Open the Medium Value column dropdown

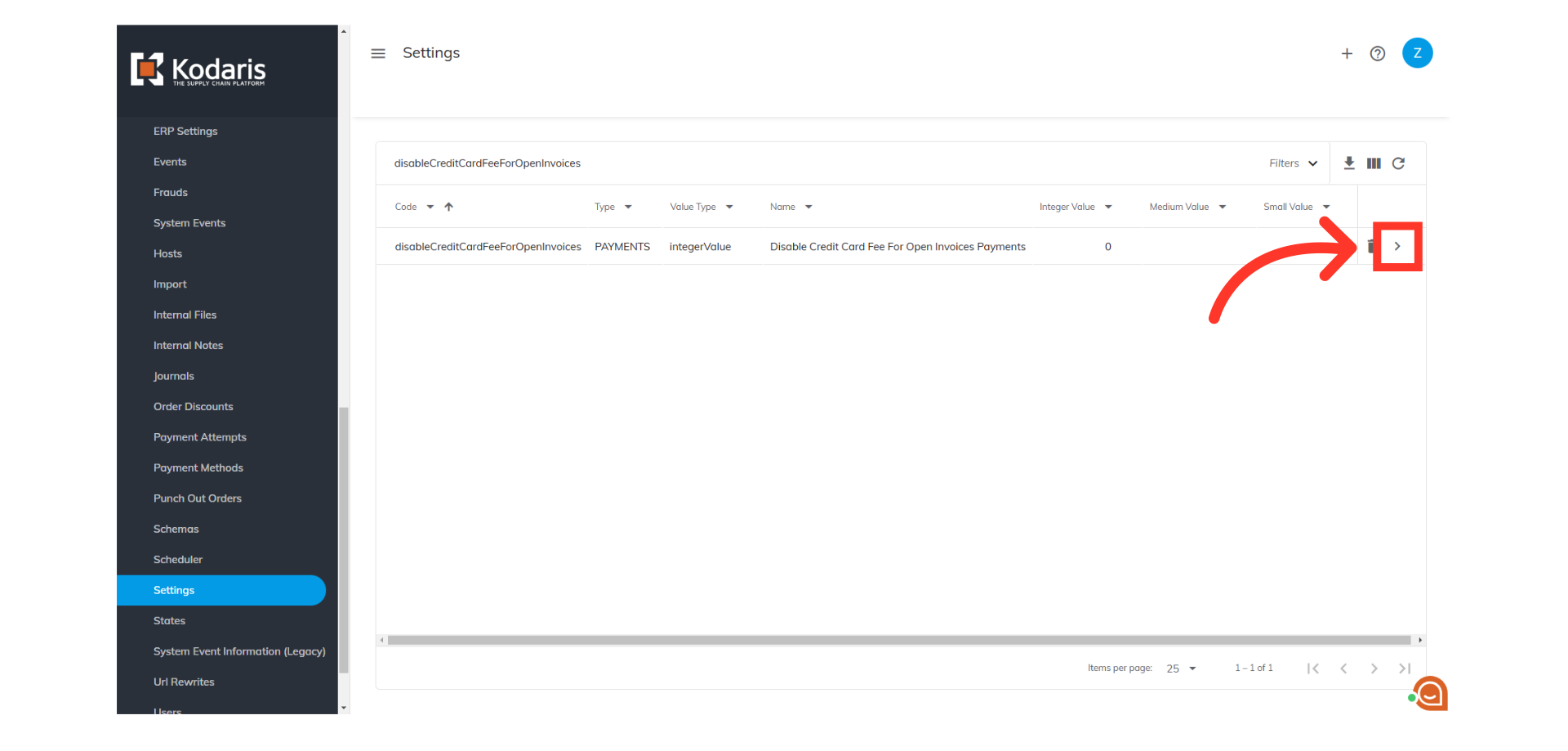[1223, 207]
